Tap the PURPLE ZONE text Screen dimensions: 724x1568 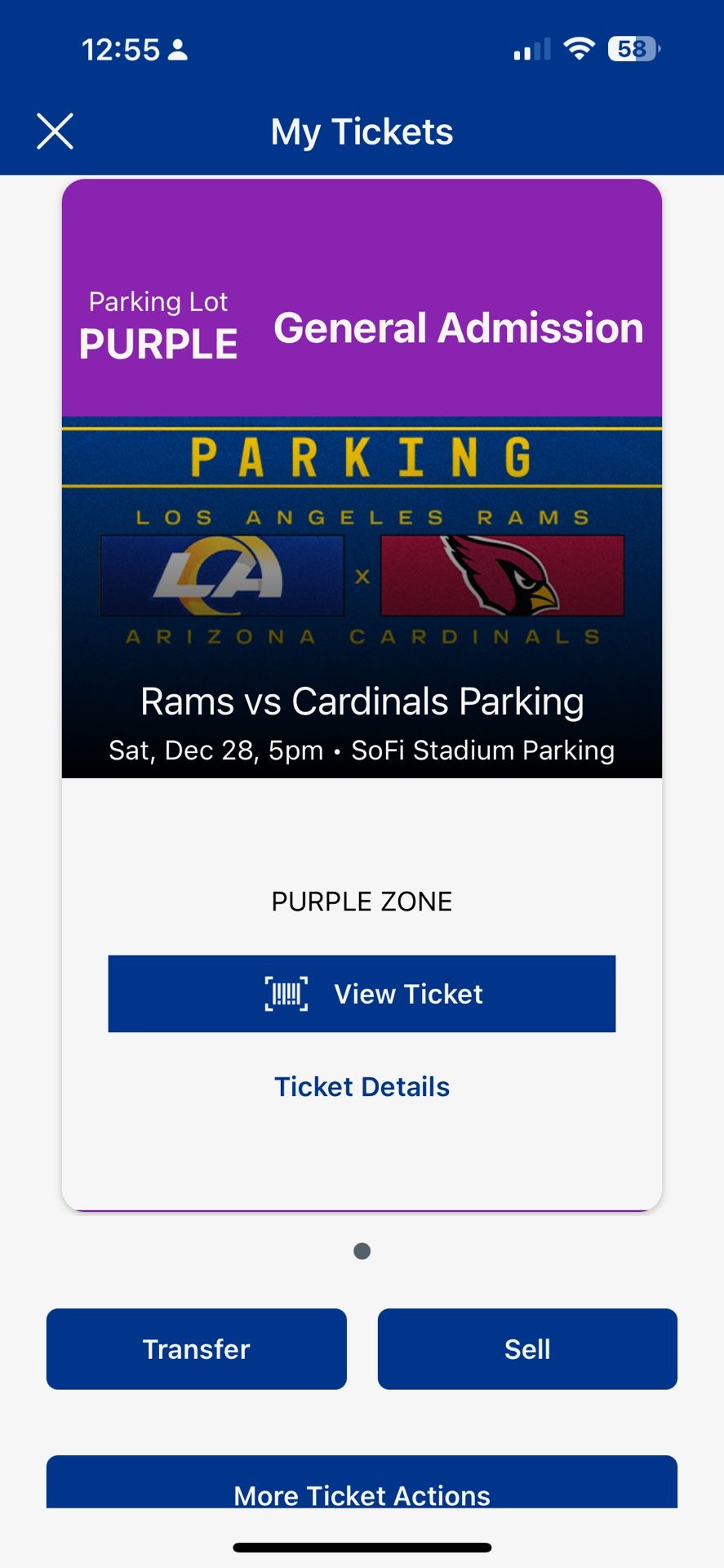pyautogui.click(x=362, y=902)
